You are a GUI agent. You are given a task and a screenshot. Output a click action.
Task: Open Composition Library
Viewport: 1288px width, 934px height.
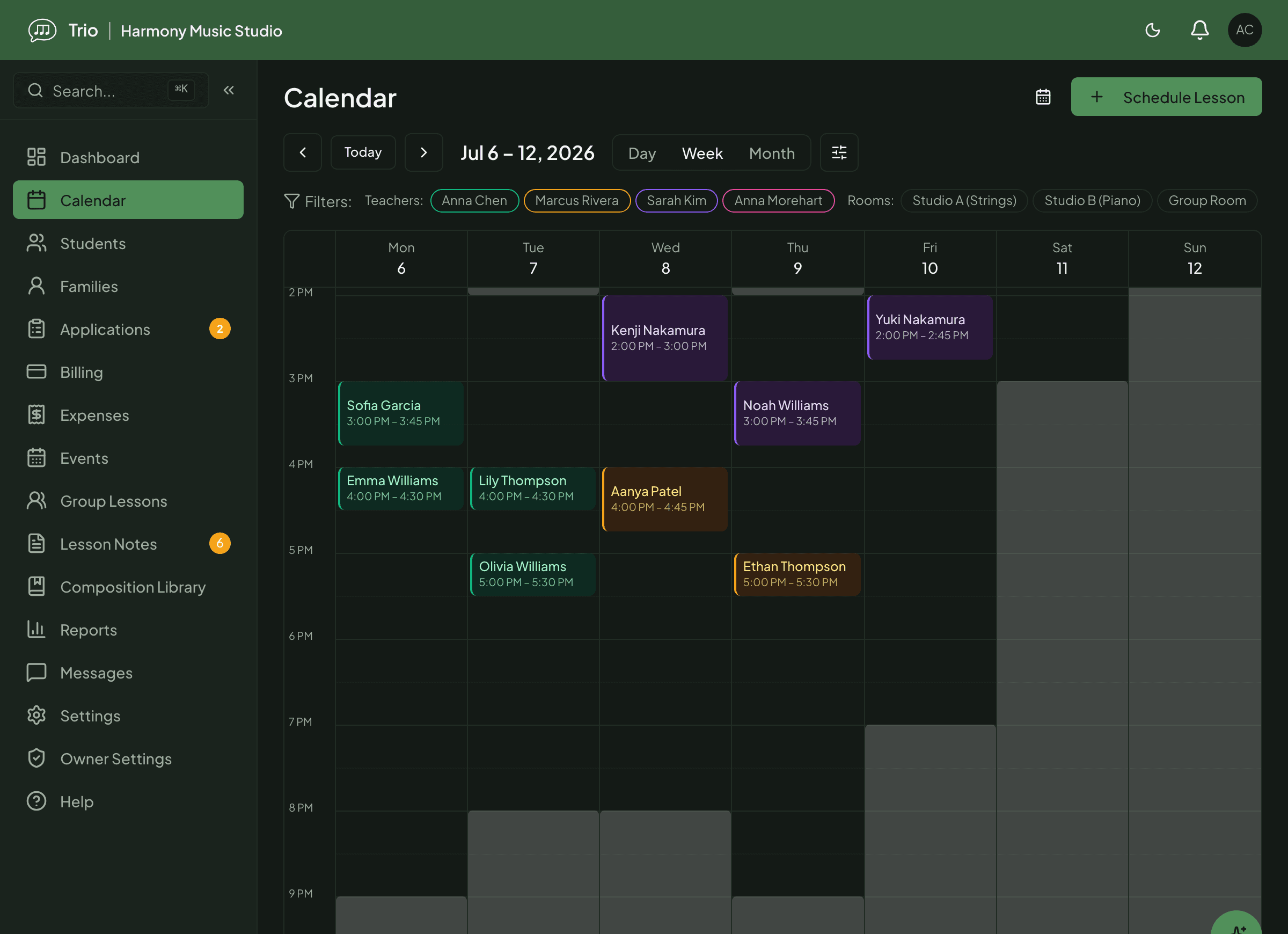coord(128,587)
